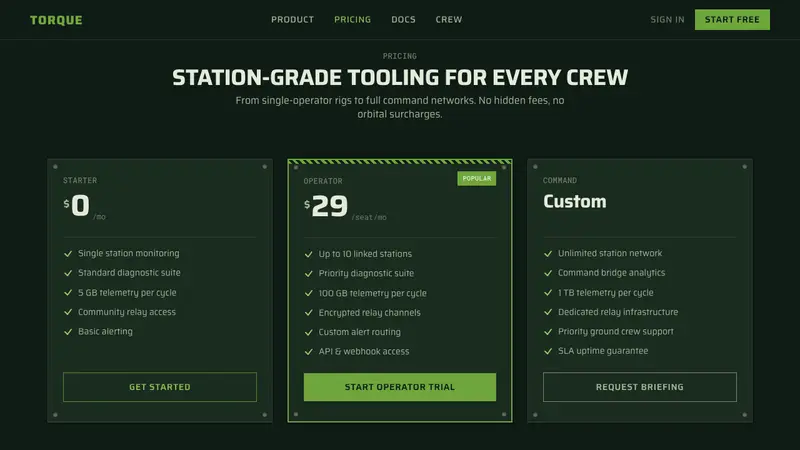Open the PRICING nav item
Viewport: 800px width, 450px height.
pyautogui.click(x=353, y=19)
